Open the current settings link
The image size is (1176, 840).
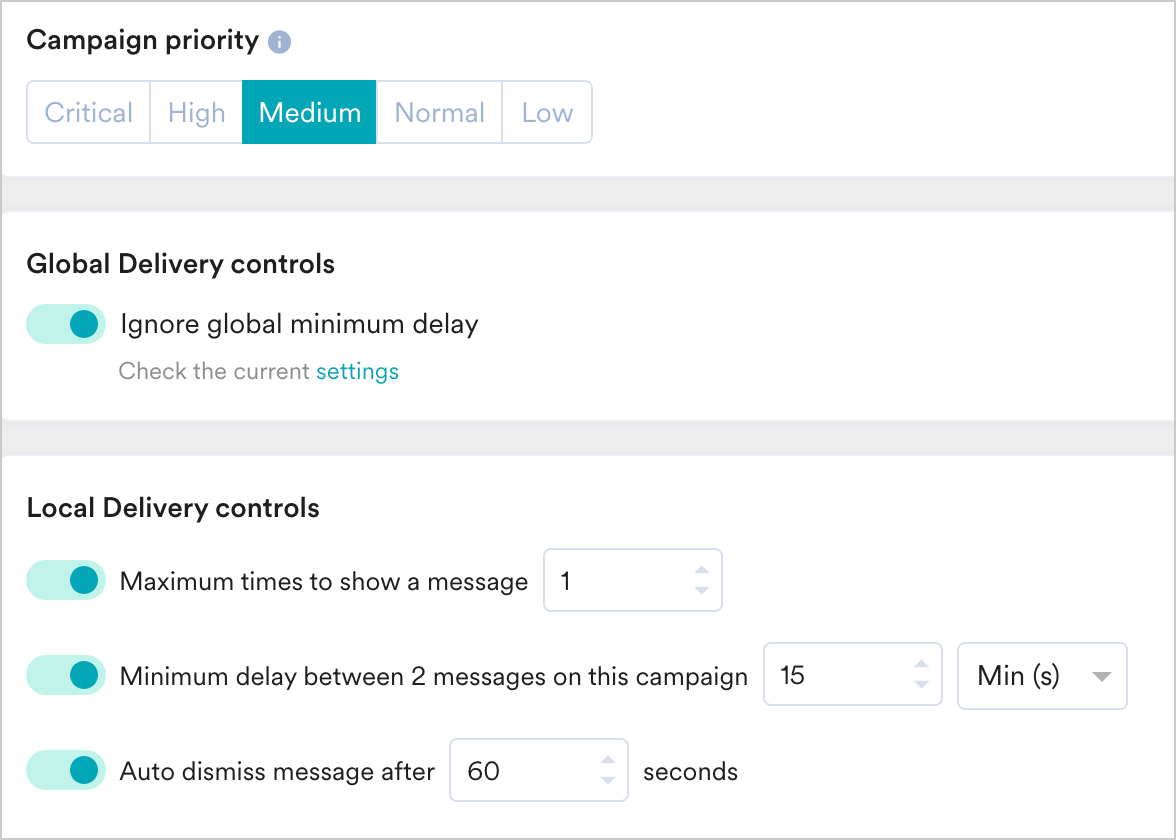point(357,371)
